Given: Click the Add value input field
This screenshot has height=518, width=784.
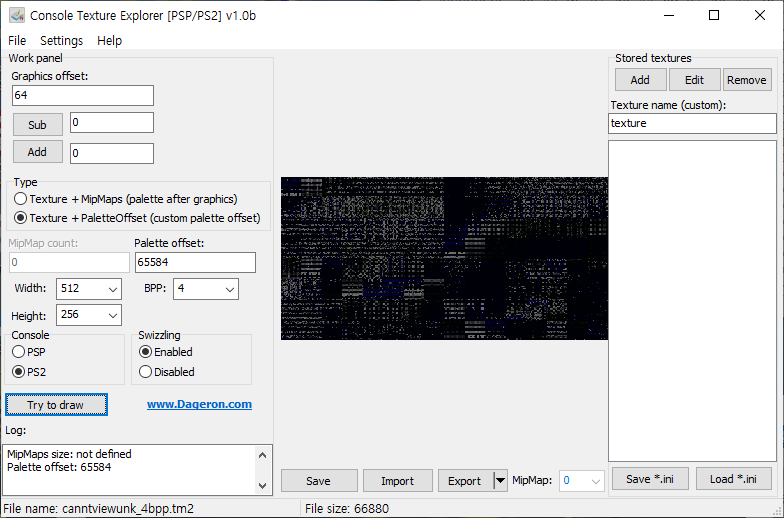Looking at the screenshot, I should (112, 154).
